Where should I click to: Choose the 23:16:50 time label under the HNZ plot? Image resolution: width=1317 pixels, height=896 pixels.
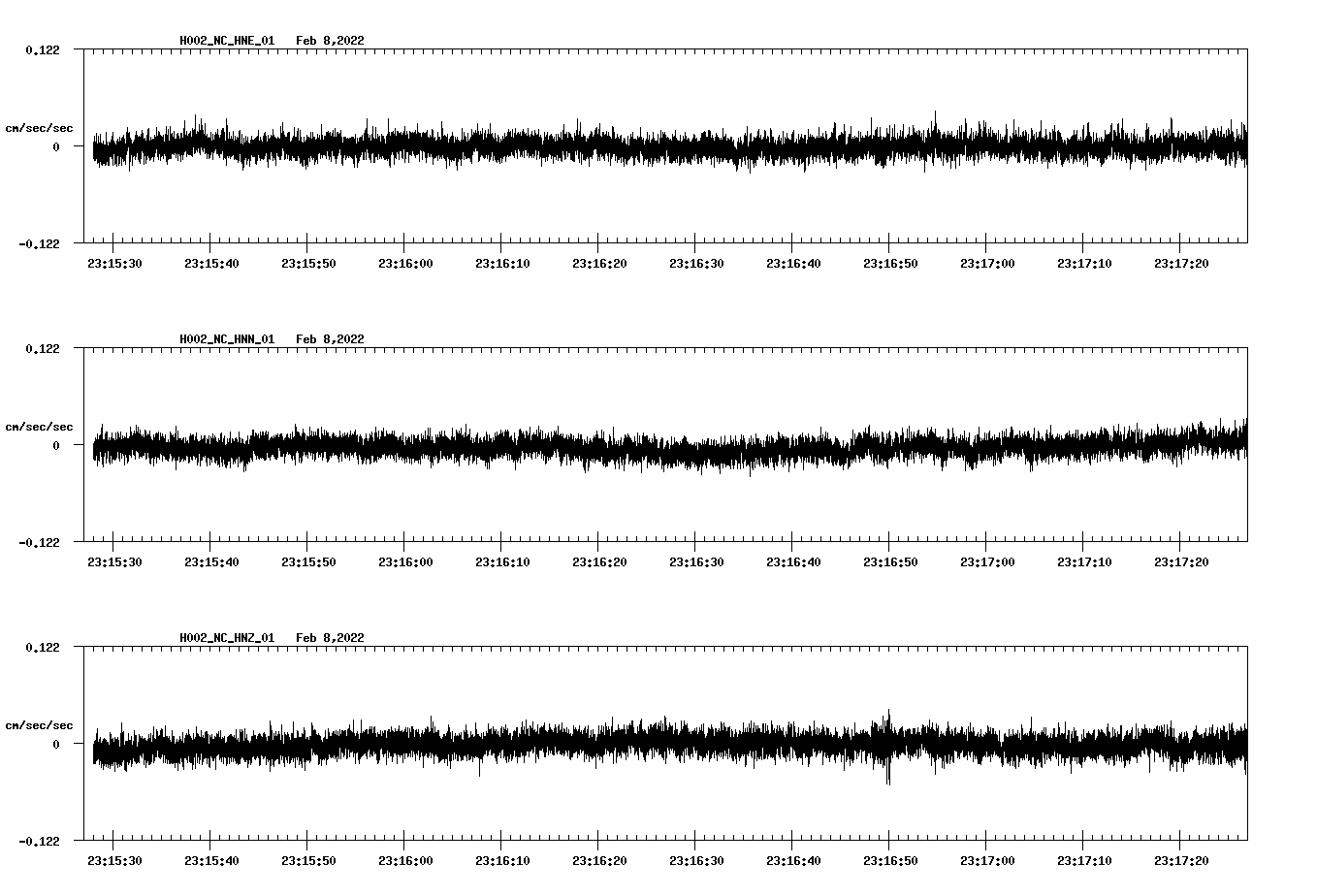(x=890, y=860)
